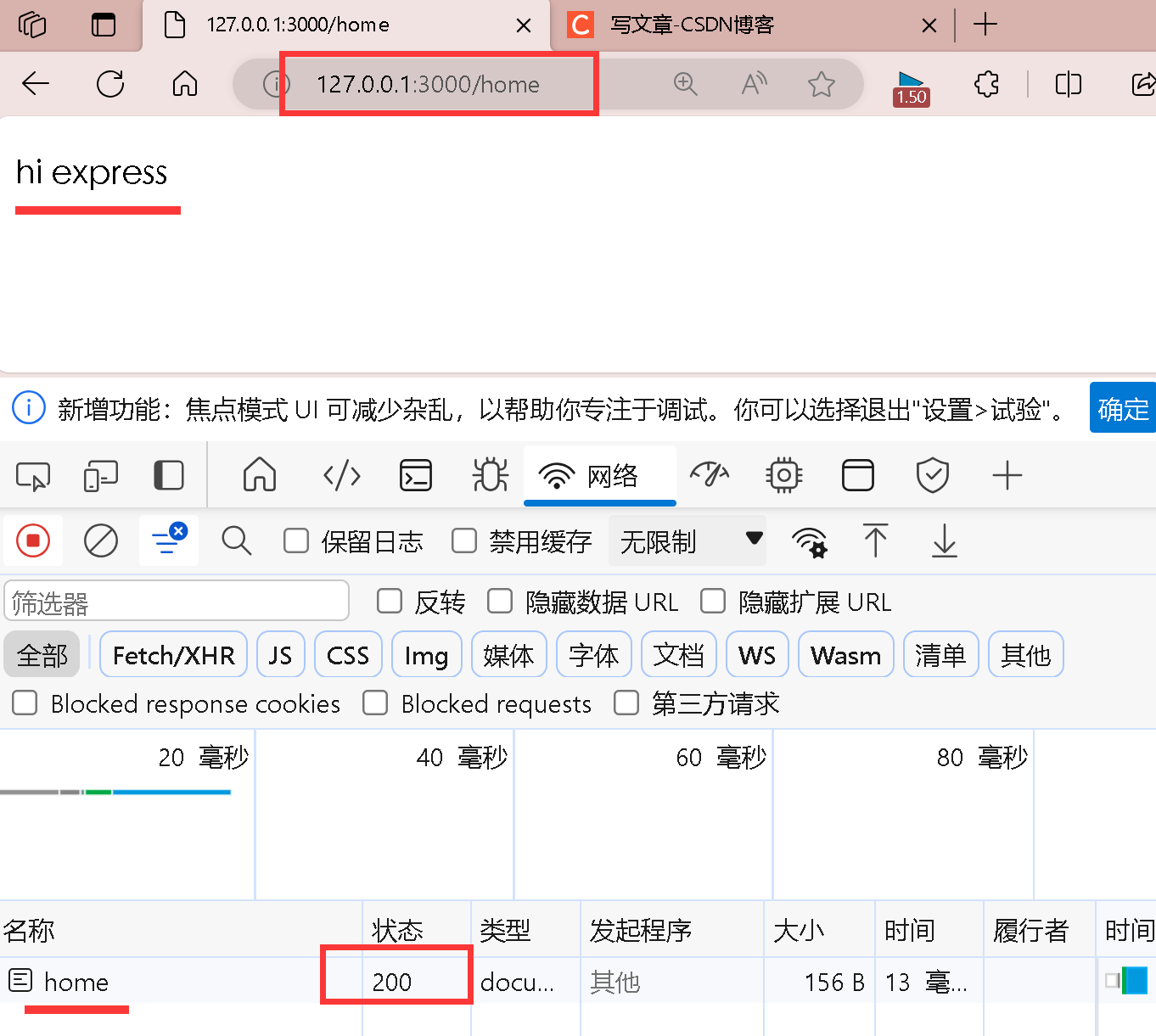
Task: Open the Application panel tab
Action: pyautogui.click(x=858, y=475)
